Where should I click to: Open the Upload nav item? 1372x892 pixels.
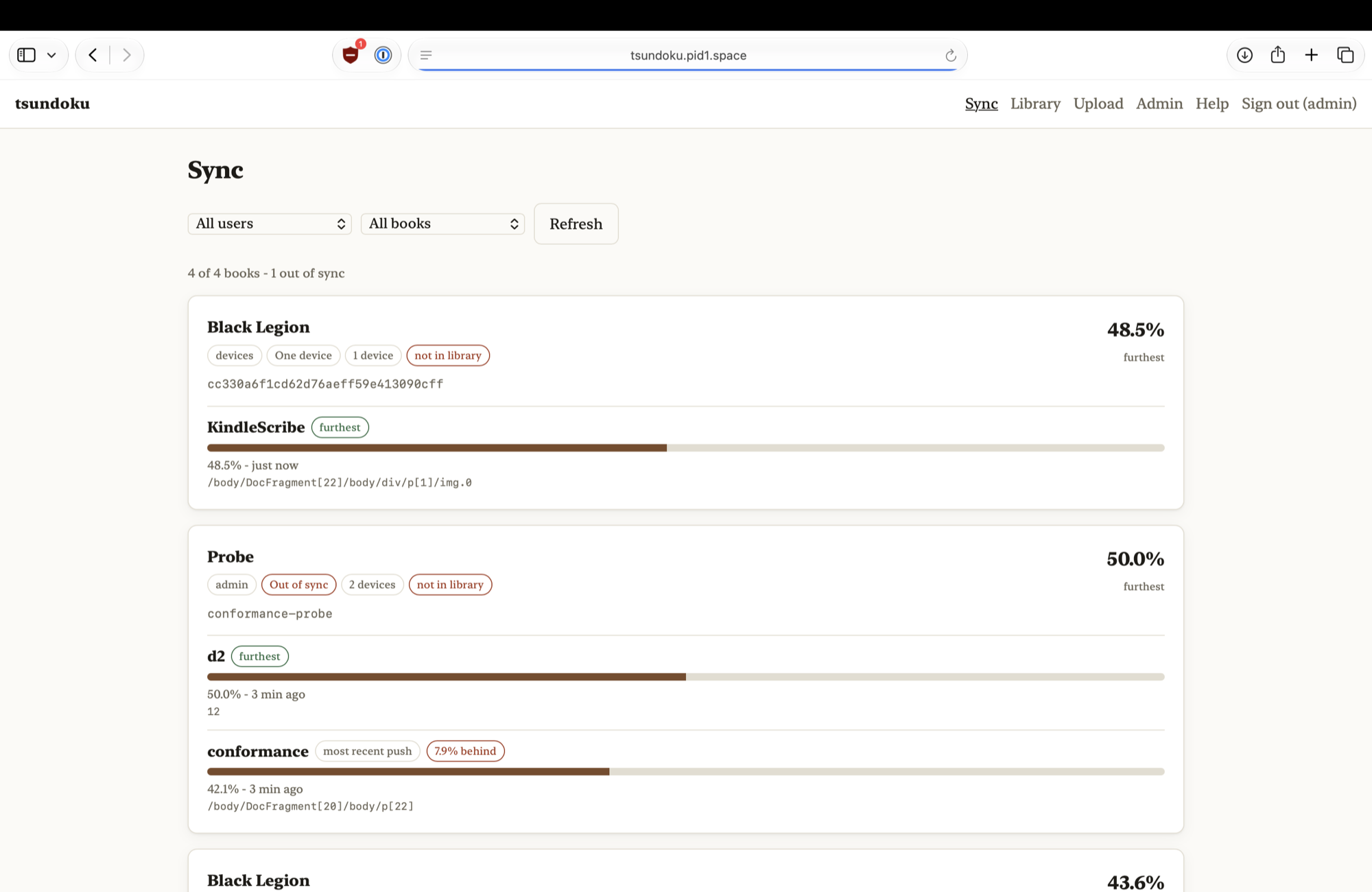point(1098,104)
